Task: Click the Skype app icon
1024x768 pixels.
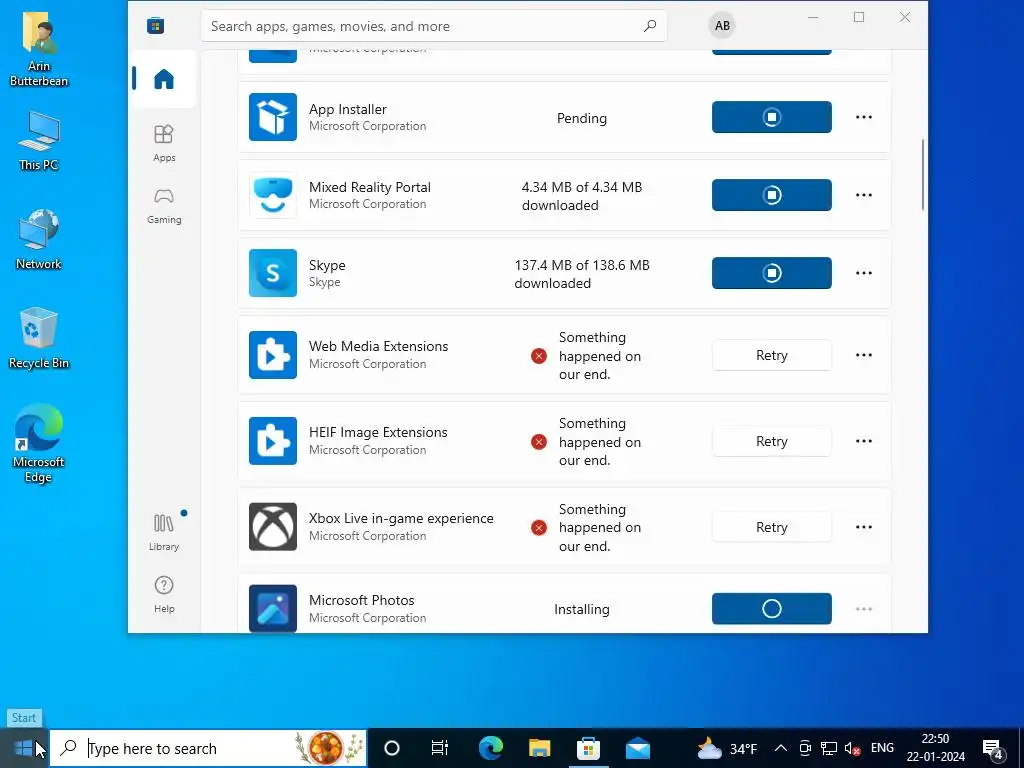Action: coord(273,273)
